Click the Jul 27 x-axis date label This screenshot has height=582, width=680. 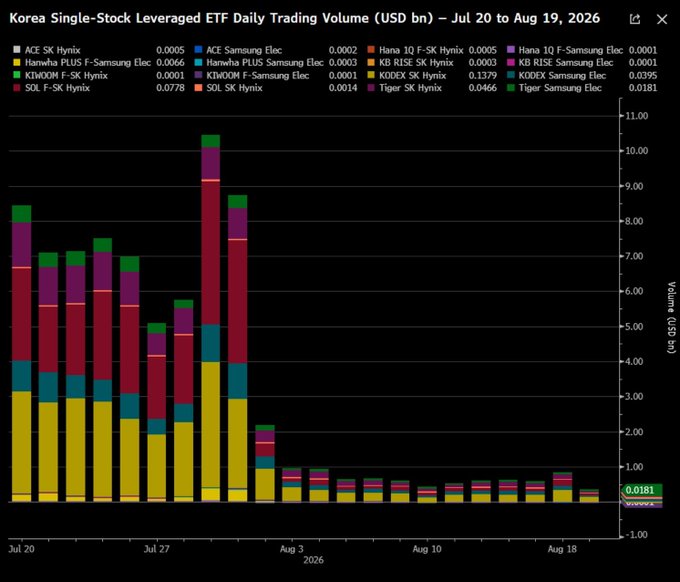[157, 549]
